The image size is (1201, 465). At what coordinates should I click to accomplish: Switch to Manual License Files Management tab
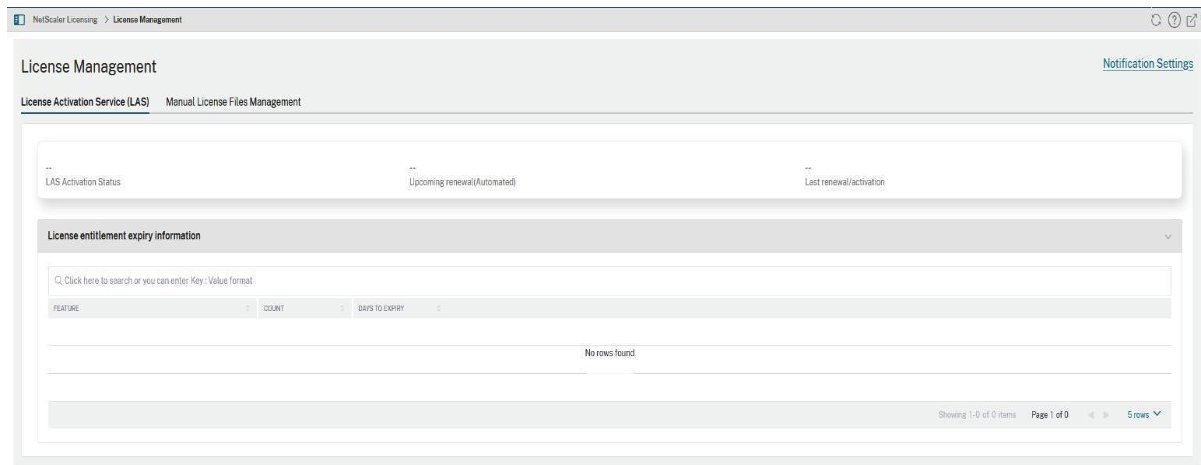(233, 102)
